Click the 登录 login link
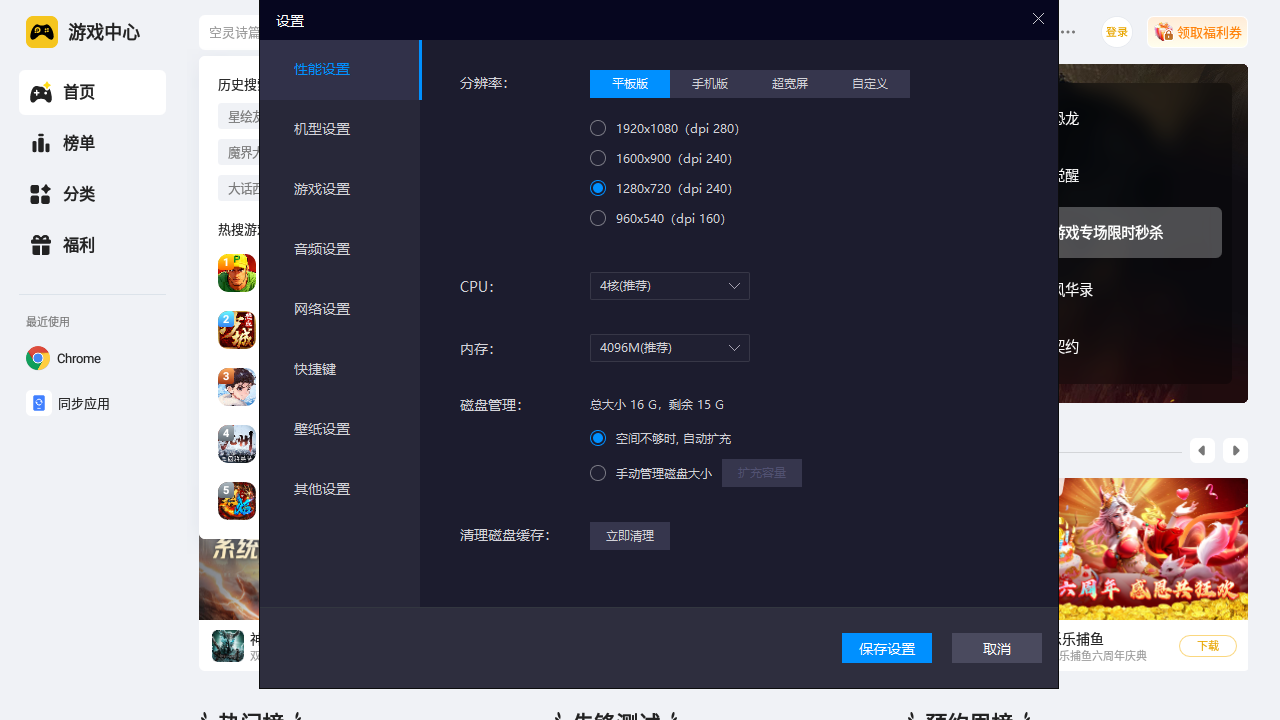1280x720 pixels. 1116,31
